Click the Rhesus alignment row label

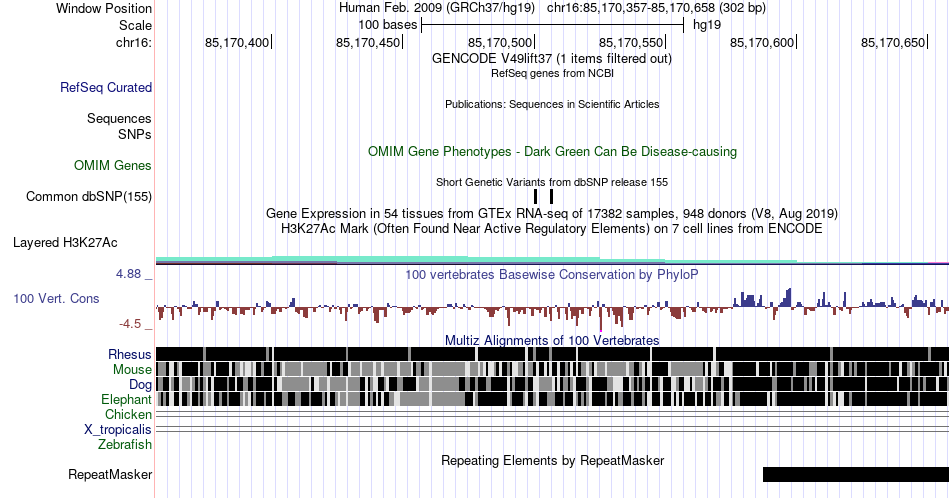click(x=130, y=354)
